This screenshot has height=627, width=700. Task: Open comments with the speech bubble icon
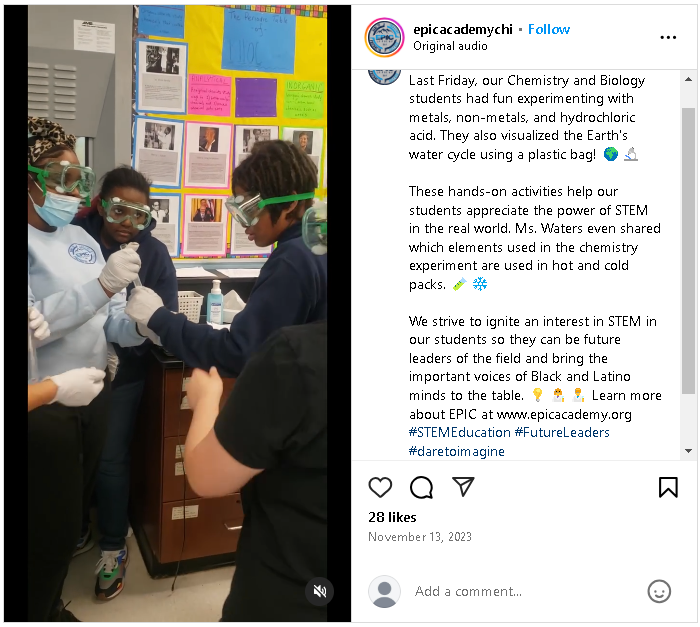coord(421,487)
